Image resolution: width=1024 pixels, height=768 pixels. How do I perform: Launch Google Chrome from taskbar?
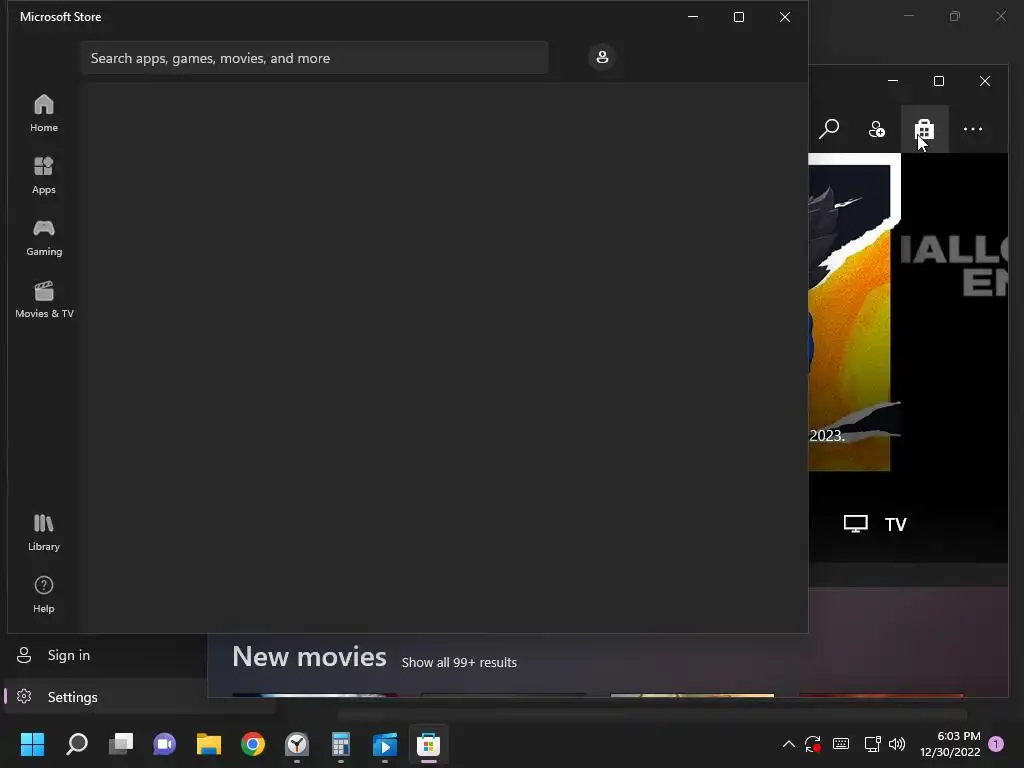pyautogui.click(x=253, y=744)
